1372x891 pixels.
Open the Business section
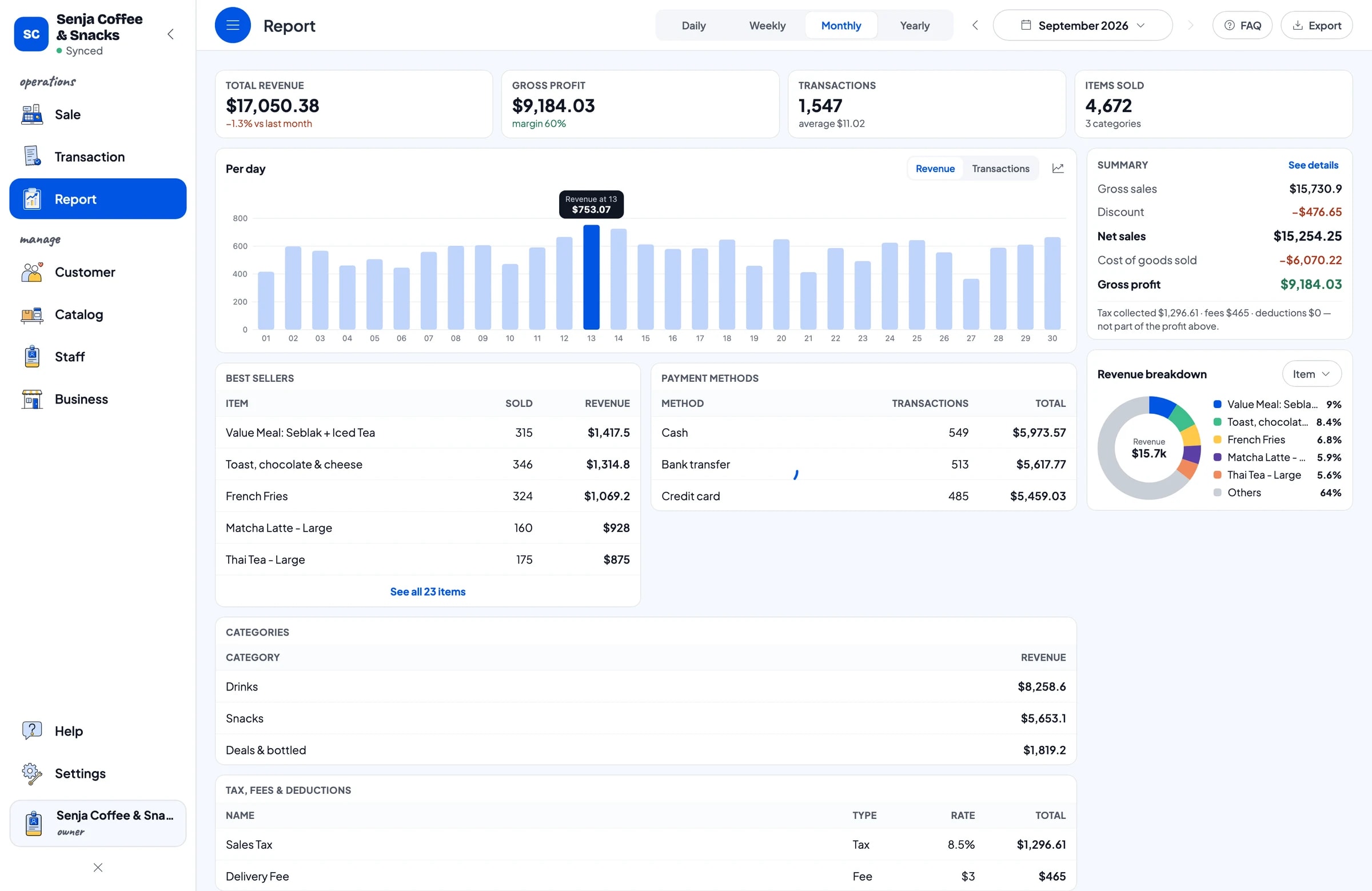click(x=98, y=399)
